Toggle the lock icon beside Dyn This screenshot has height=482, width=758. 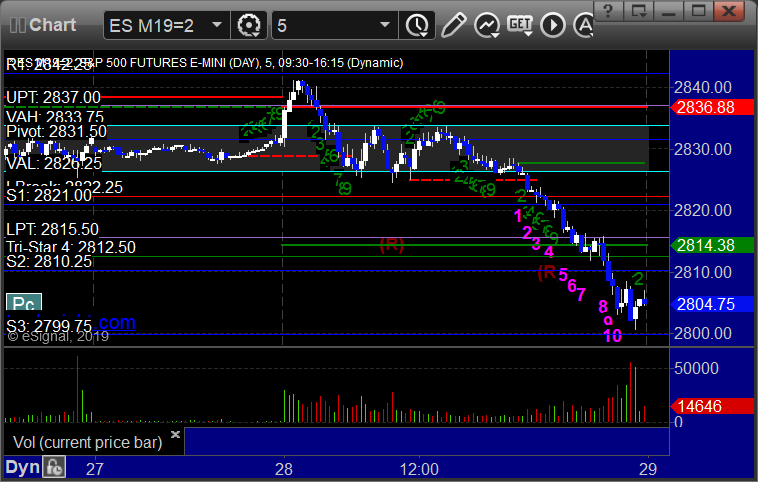pyautogui.click(x=54, y=467)
